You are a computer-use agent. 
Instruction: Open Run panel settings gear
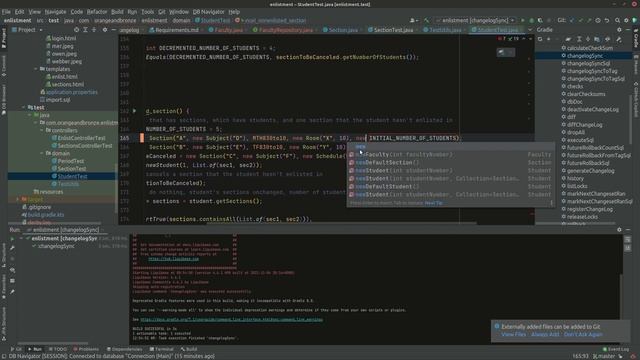[619, 230]
